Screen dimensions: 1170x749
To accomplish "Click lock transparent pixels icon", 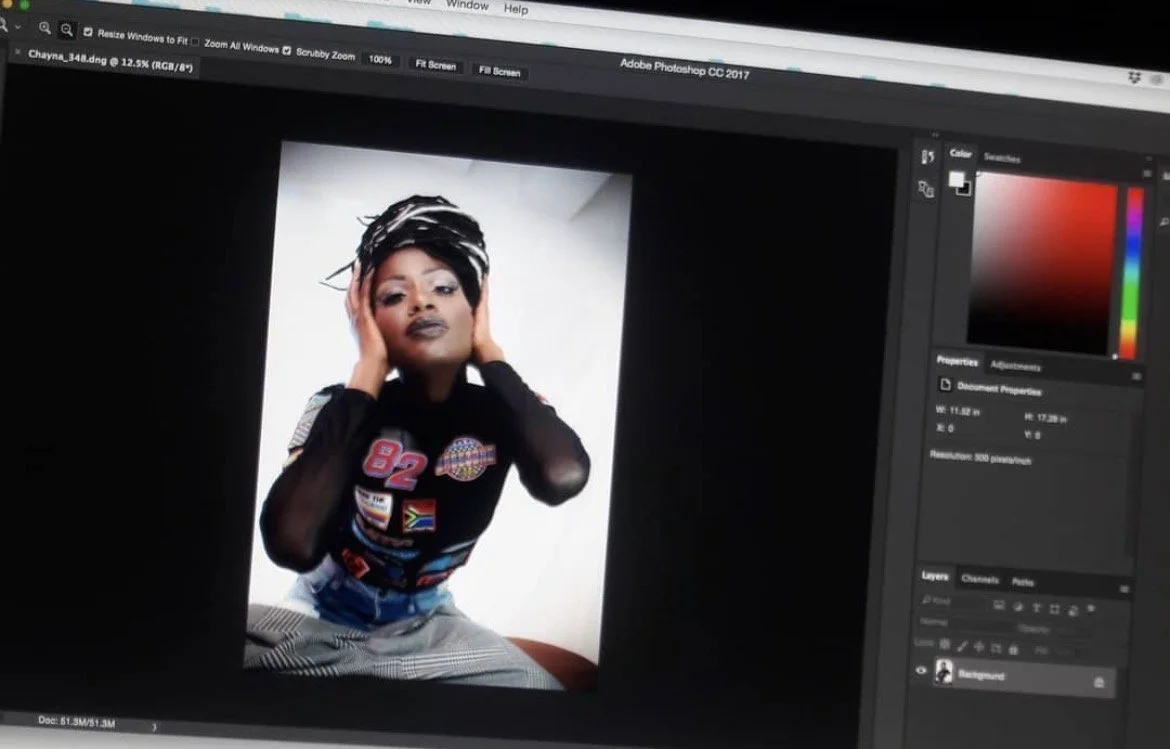I will 945,644.
